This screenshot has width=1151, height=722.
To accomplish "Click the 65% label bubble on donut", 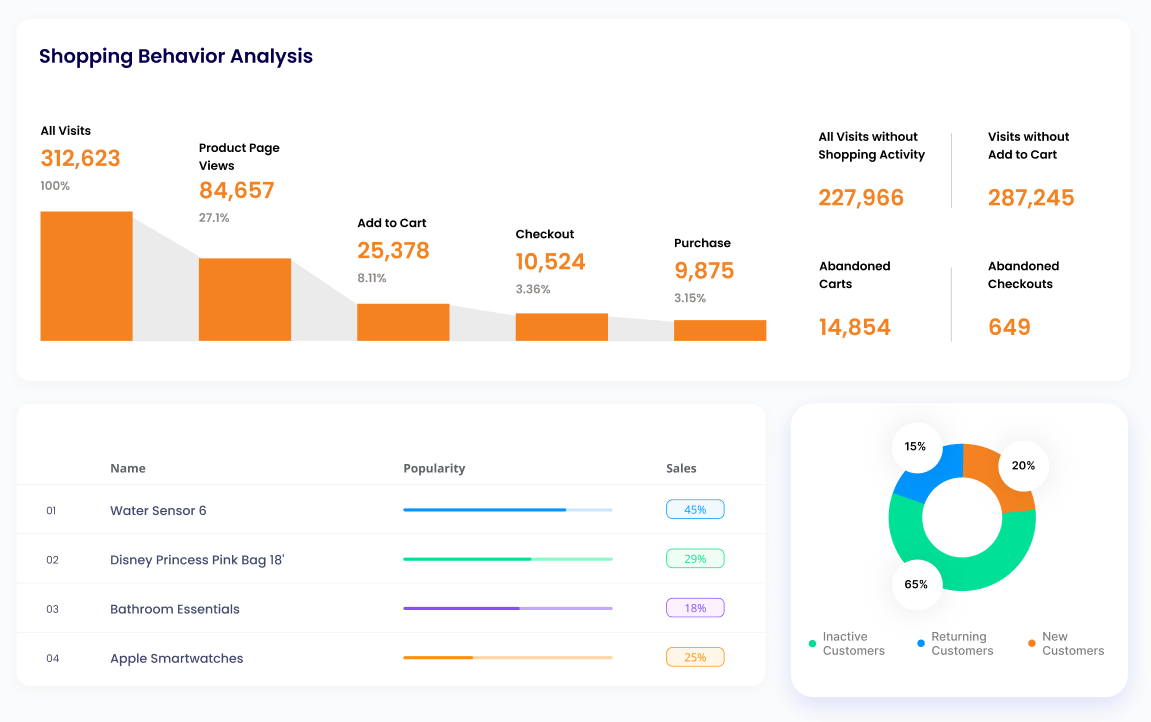I will (x=916, y=583).
